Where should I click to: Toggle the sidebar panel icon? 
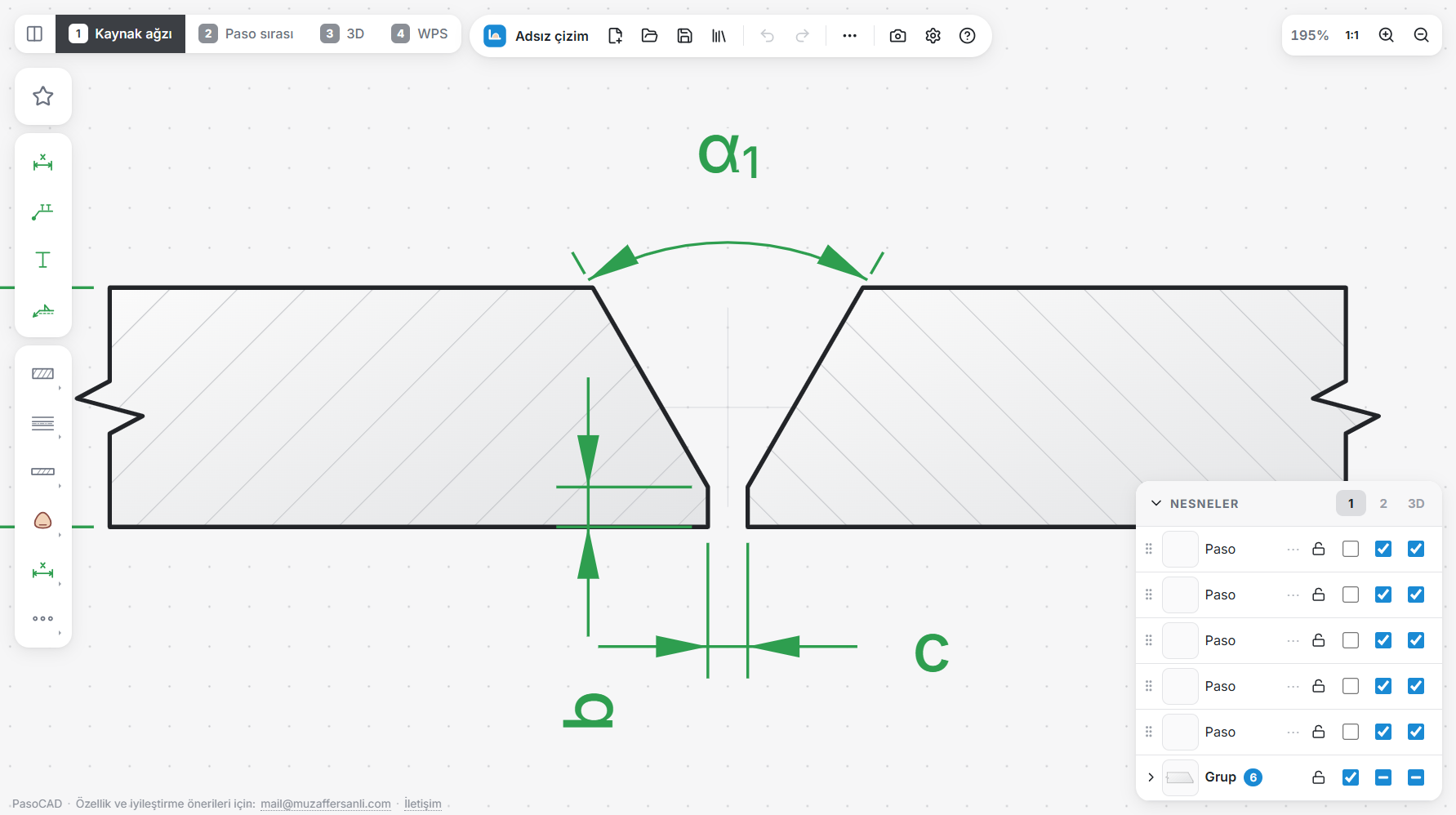34,33
